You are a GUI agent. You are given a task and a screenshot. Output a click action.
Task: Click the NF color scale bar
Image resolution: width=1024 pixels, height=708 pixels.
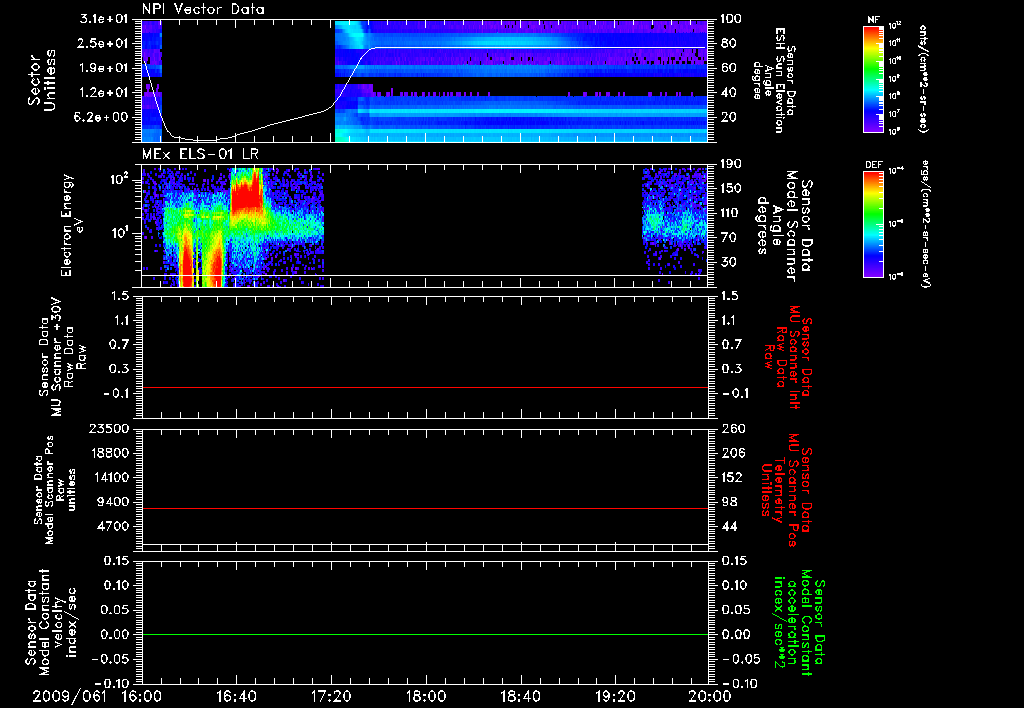coord(873,78)
